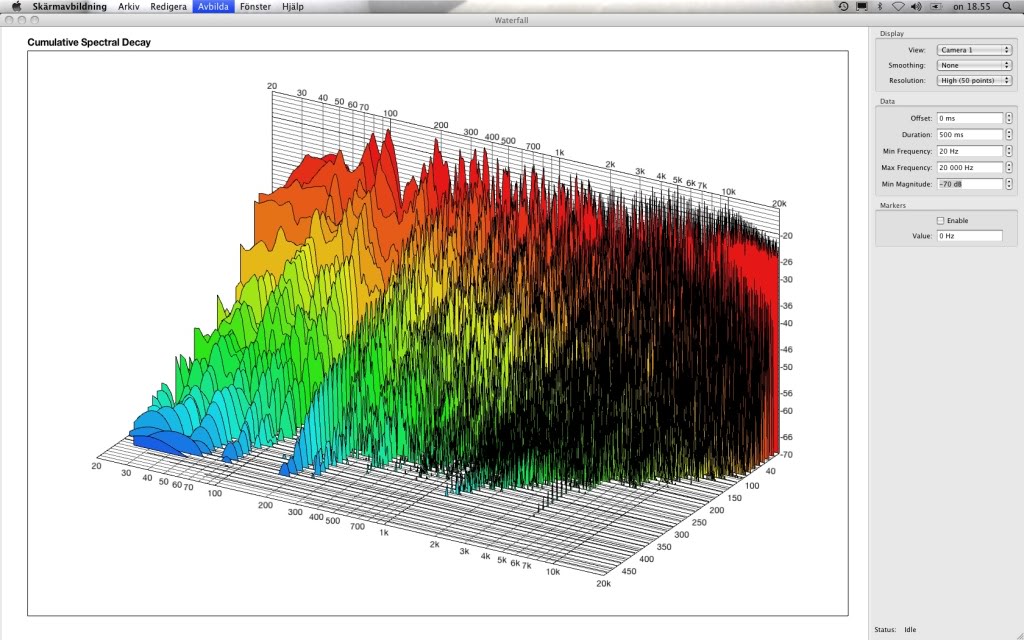Show the clock reading on 18.55
Image resolution: width=1024 pixels, height=640 pixels.
[971, 7]
